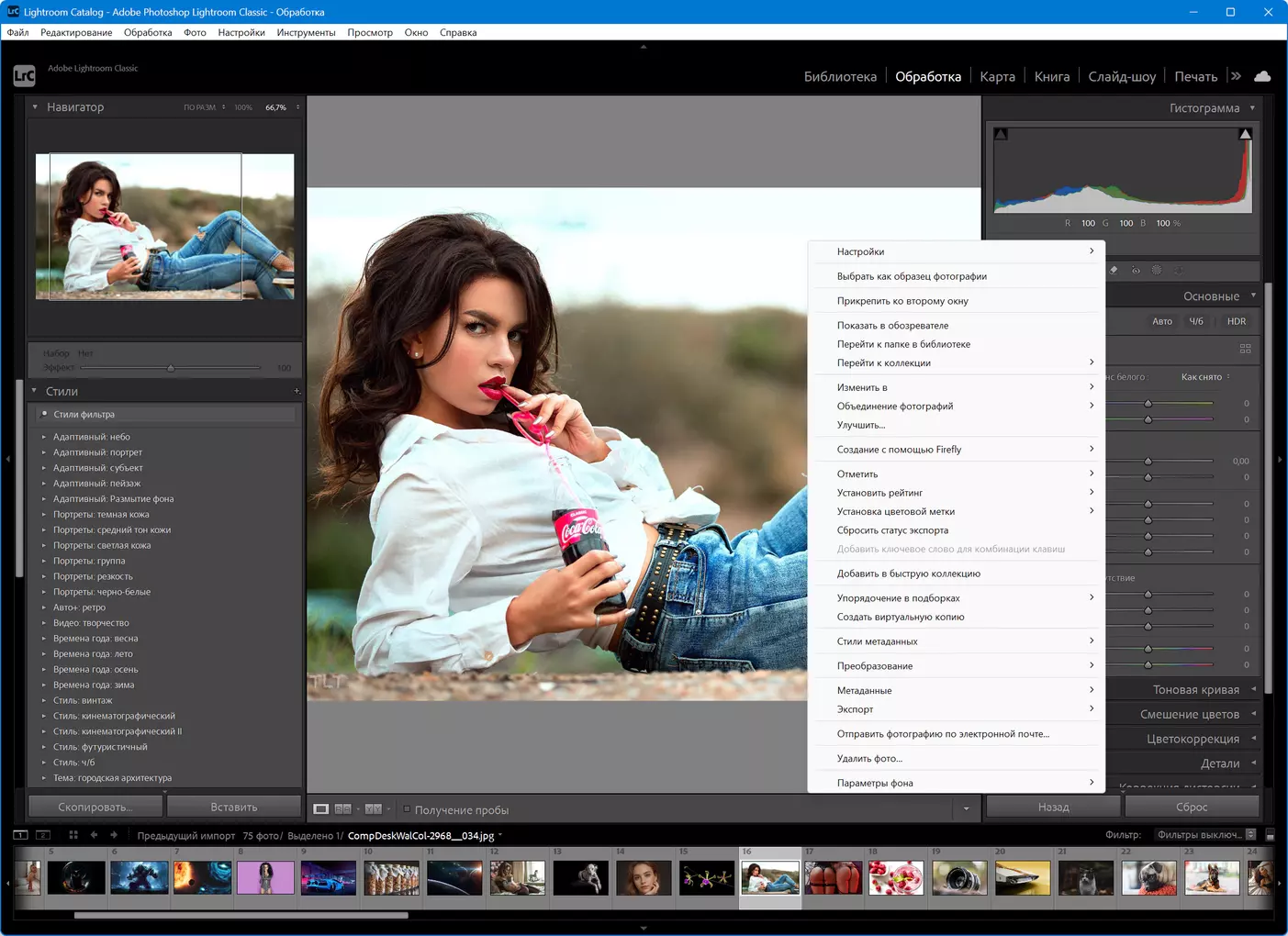Switch to loupe view in toolbar

click(320, 809)
